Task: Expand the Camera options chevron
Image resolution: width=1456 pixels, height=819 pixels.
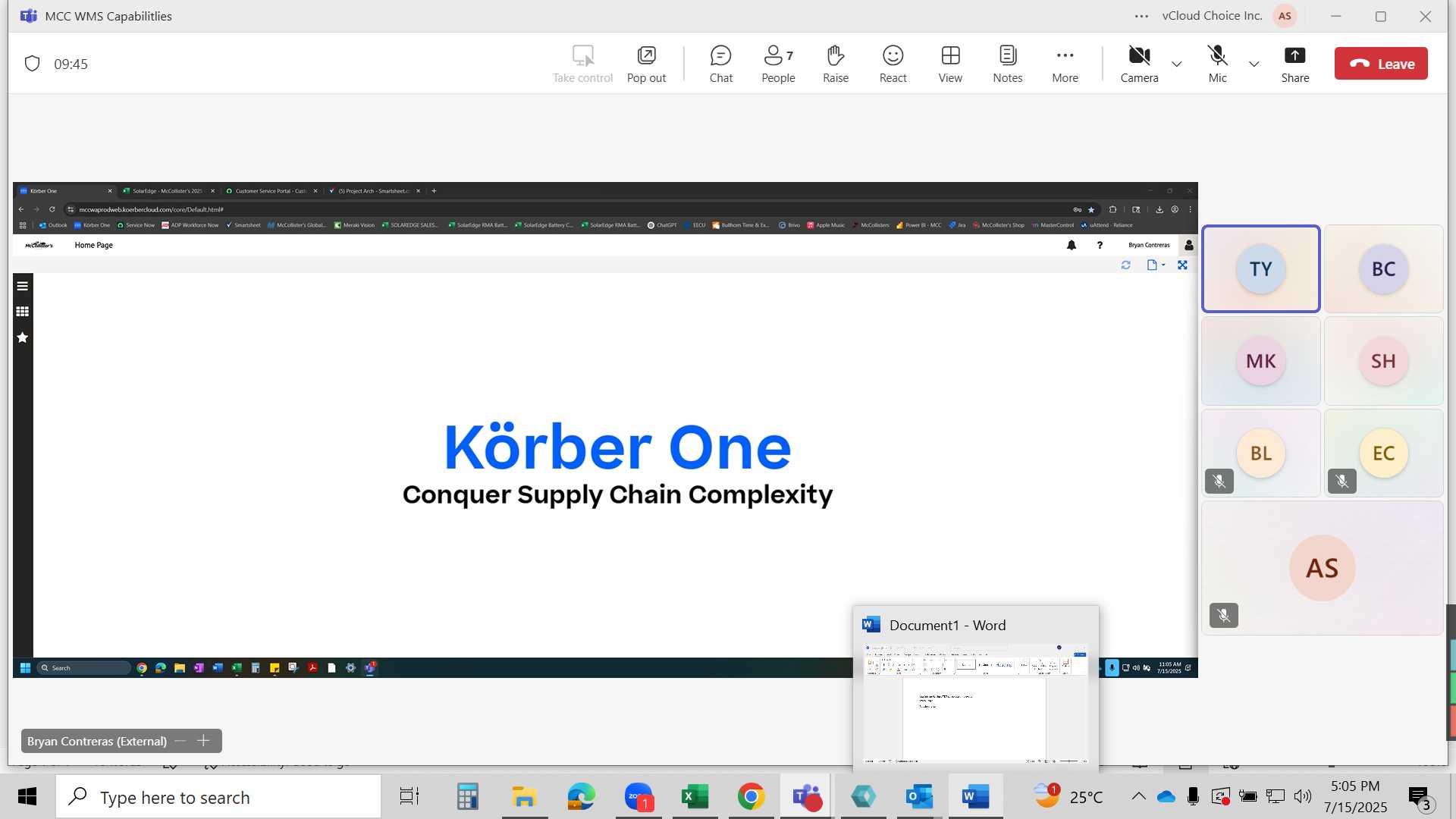Action: (x=1177, y=64)
